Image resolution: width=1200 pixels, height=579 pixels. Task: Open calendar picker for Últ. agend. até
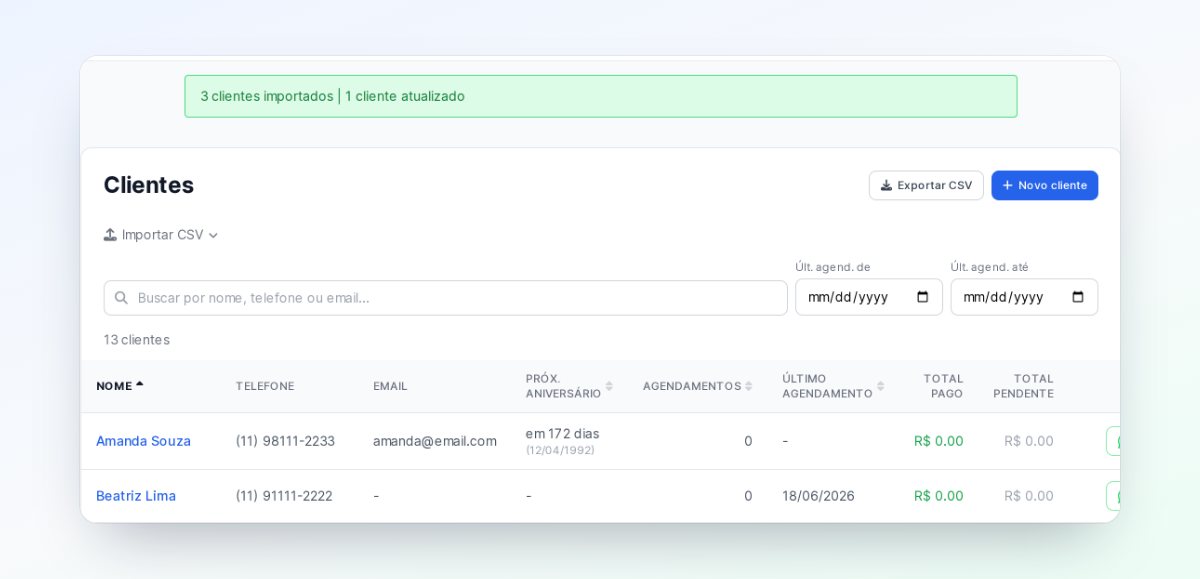coord(1078,297)
